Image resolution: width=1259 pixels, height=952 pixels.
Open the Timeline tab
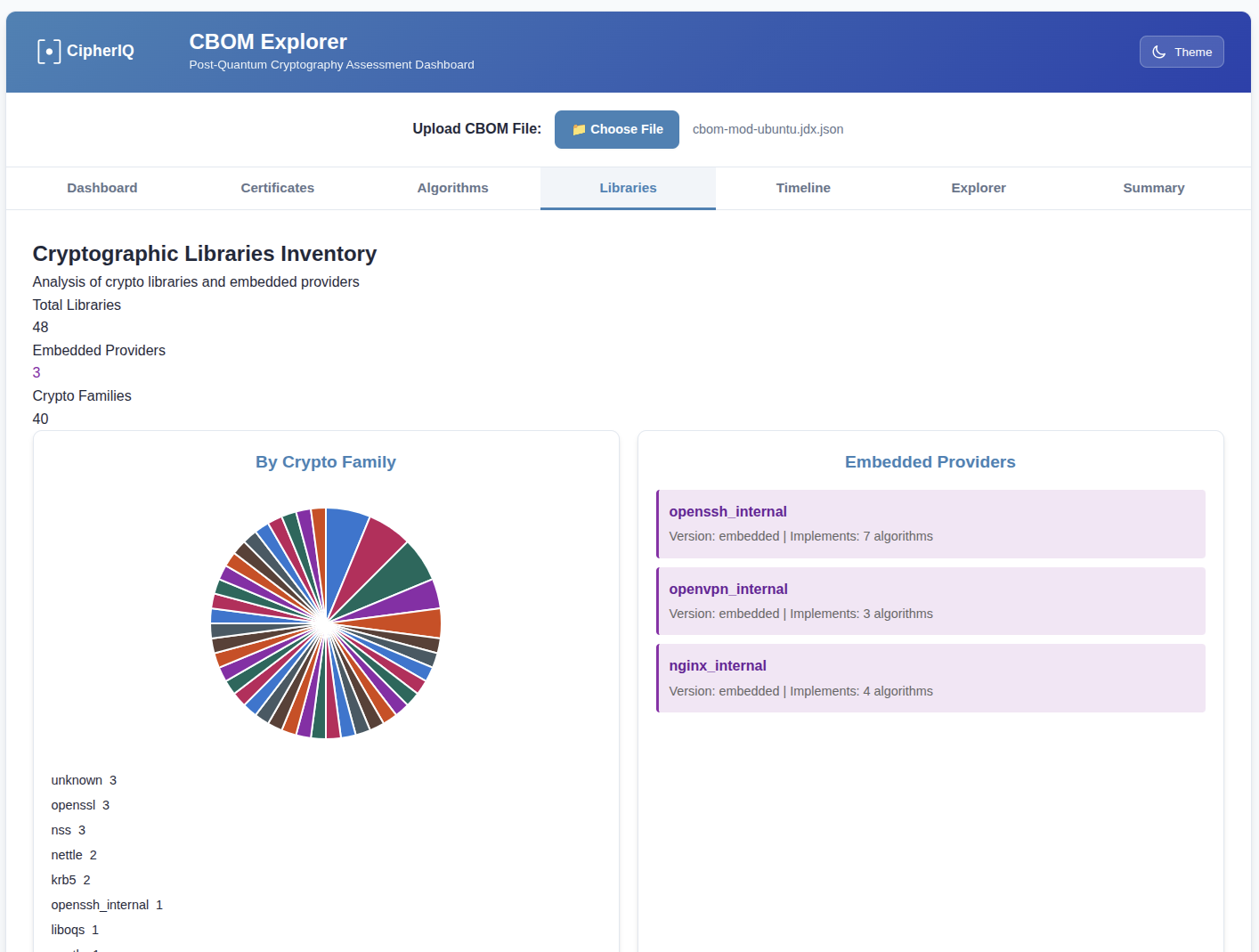click(x=802, y=188)
